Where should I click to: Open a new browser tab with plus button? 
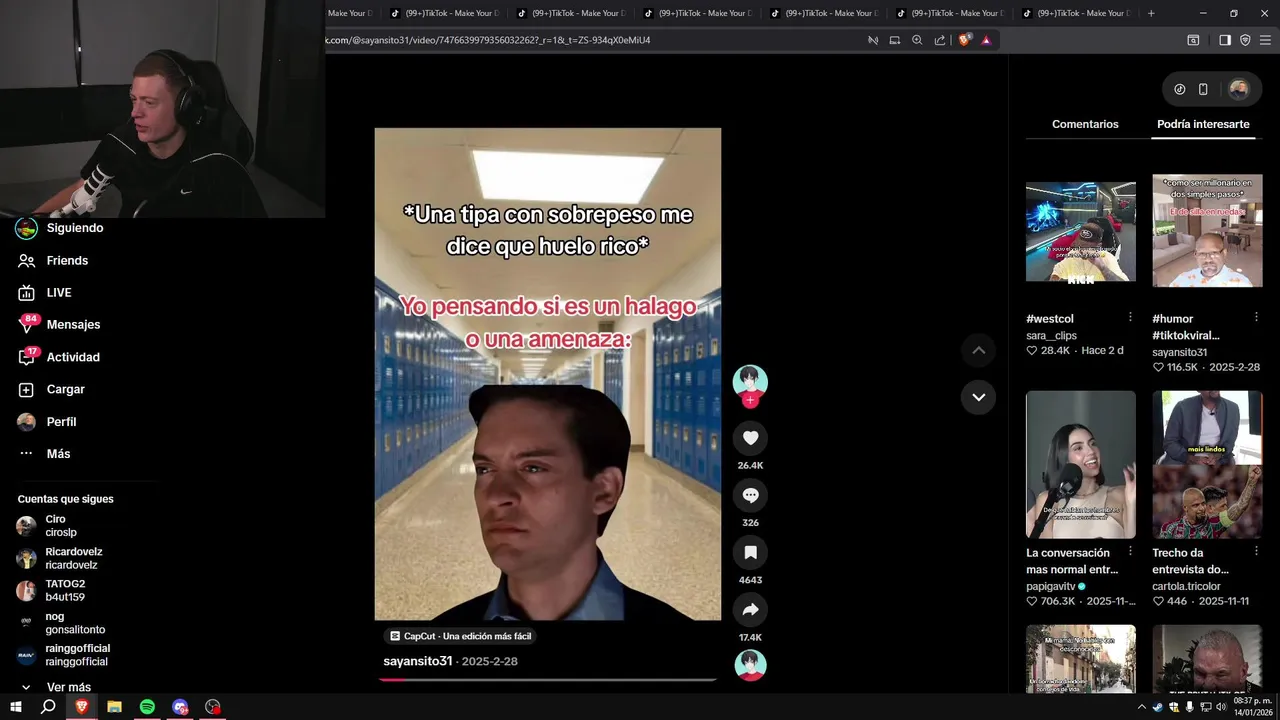point(1151,13)
